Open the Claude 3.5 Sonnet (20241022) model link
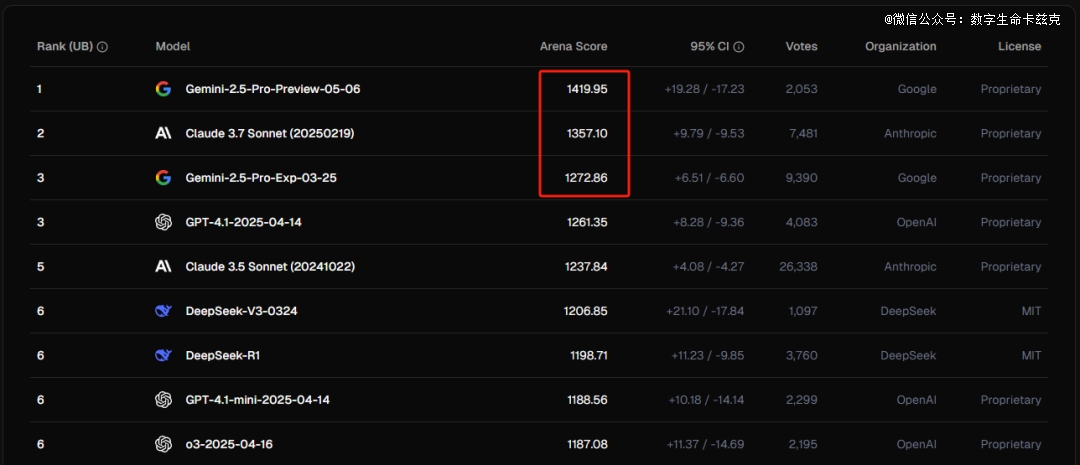Image resolution: width=1080 pixels, height=465 pixels. coord(270,267)
